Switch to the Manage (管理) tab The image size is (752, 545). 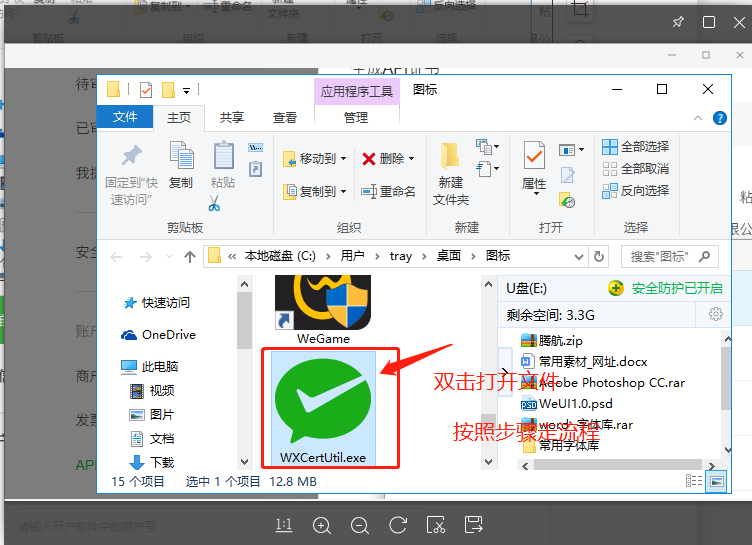pyautogui.click(x=356, y=118)
